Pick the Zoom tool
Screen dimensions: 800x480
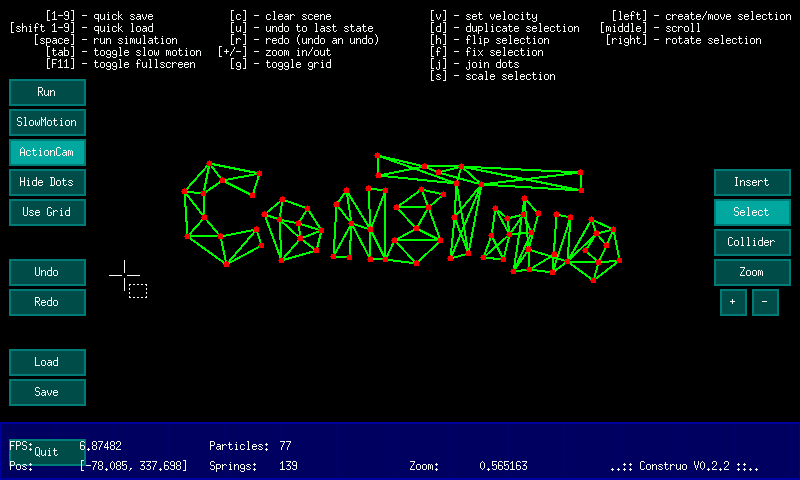tap(752, 272)
